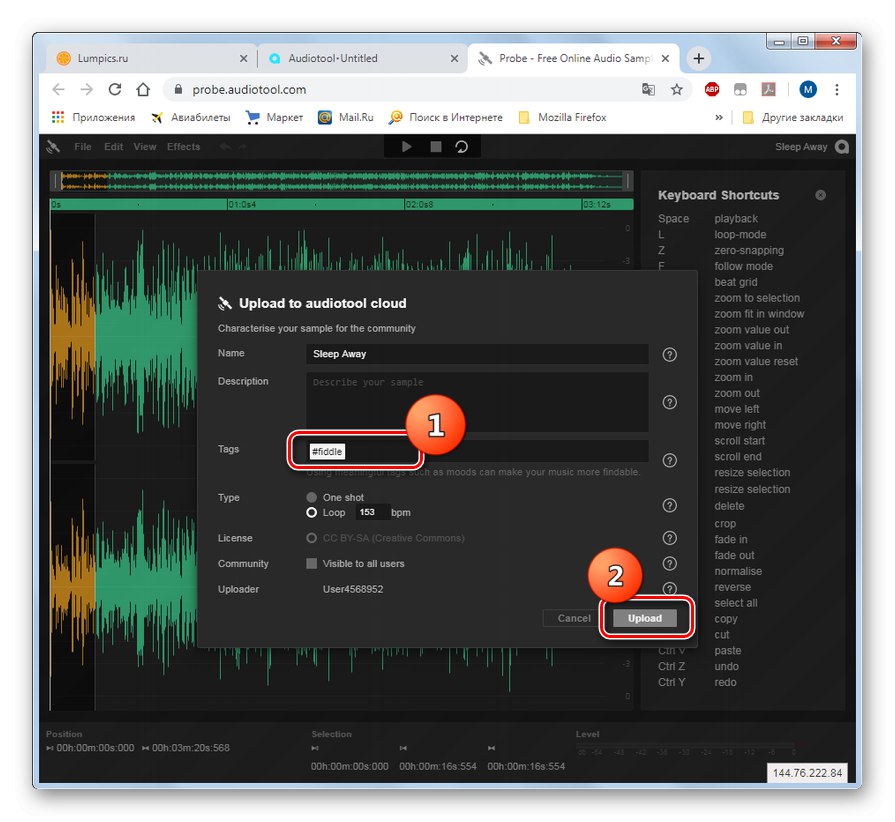Open help icon next to Name
Screen dimensions: 895x822
(670, 354)
